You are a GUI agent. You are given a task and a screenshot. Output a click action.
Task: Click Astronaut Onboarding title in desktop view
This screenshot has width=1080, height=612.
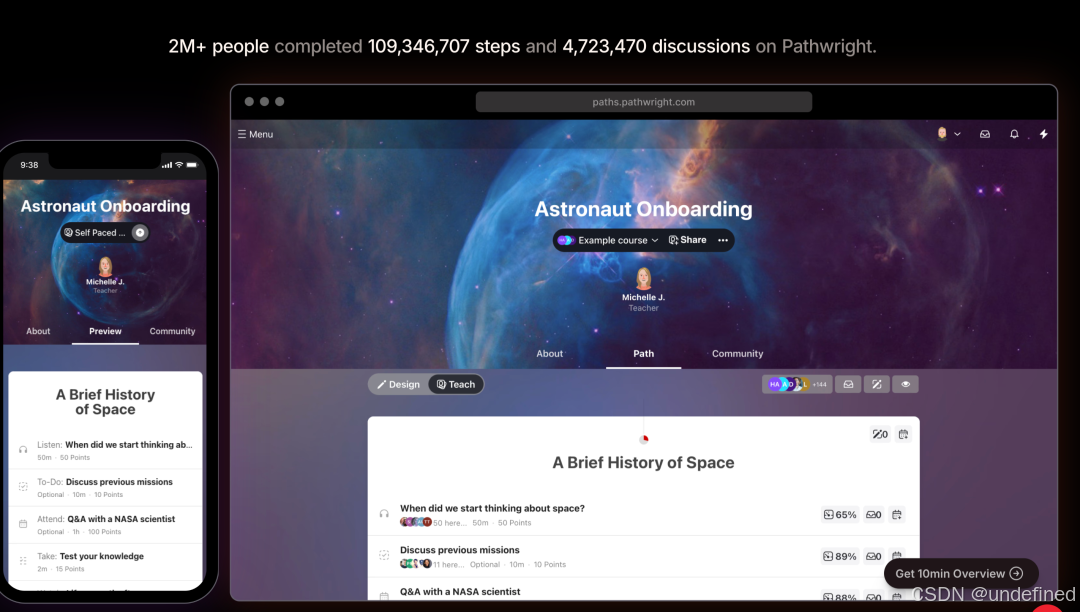tap(643, 209)
